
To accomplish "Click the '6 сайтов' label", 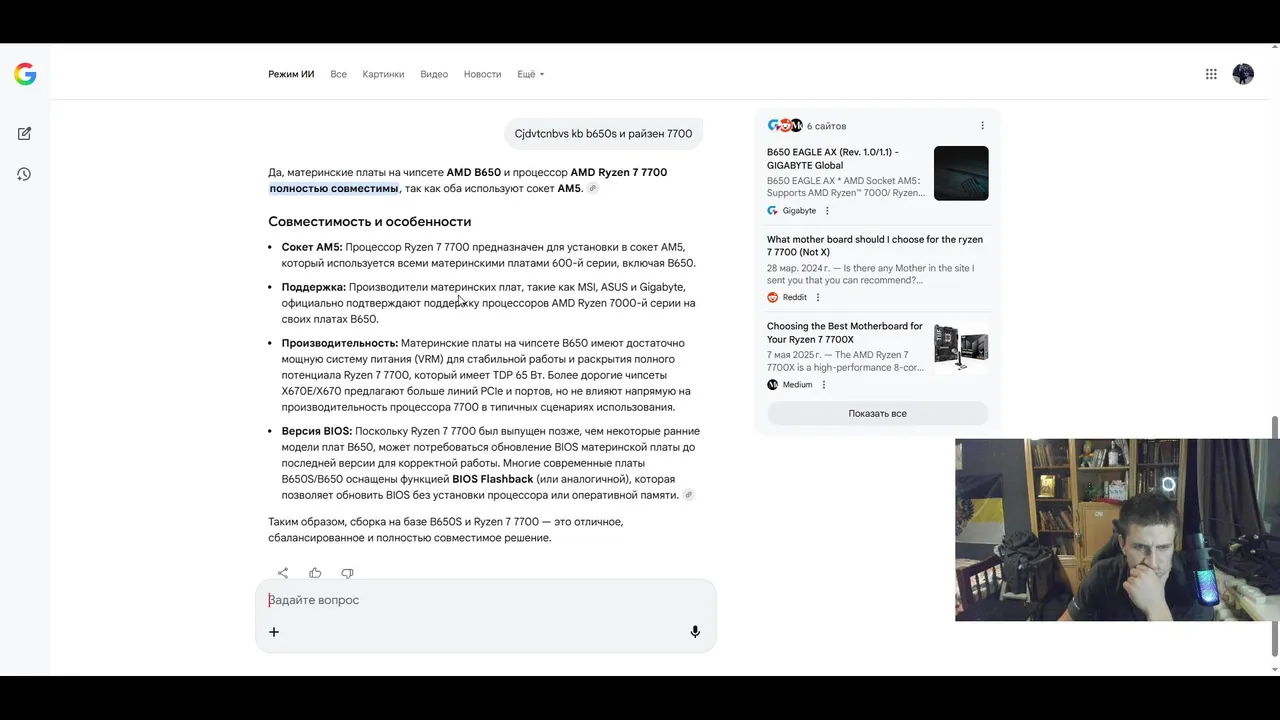I will (x=827, y=126).
